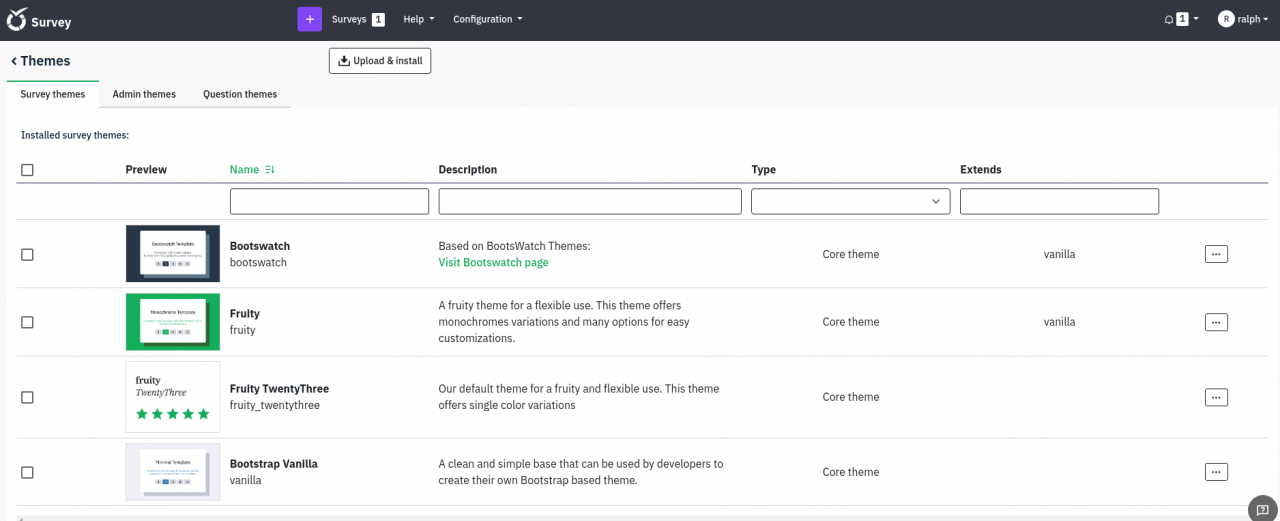Click the Extends column header
This screenshot has height=521, width=1280.
981,170
